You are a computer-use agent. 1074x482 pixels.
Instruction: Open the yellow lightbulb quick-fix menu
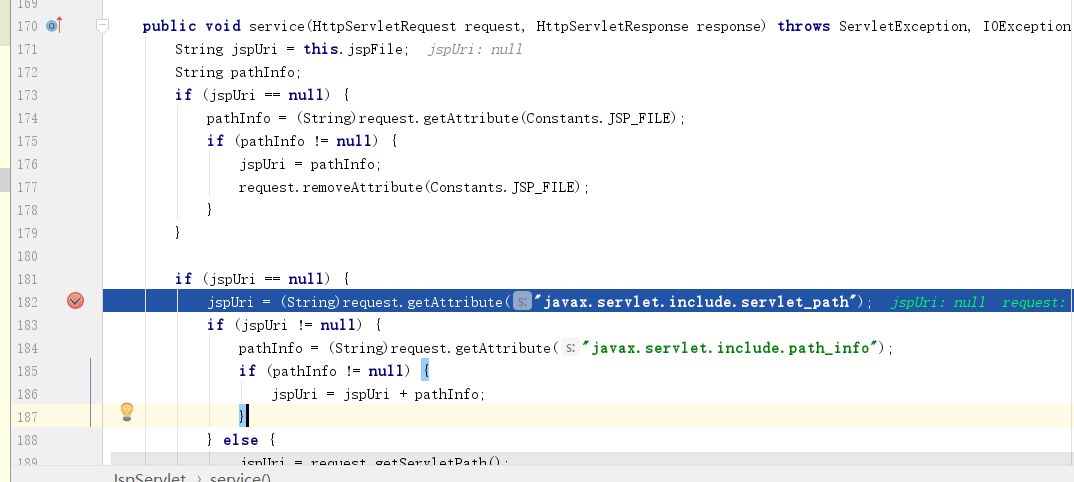click(127, 411)
